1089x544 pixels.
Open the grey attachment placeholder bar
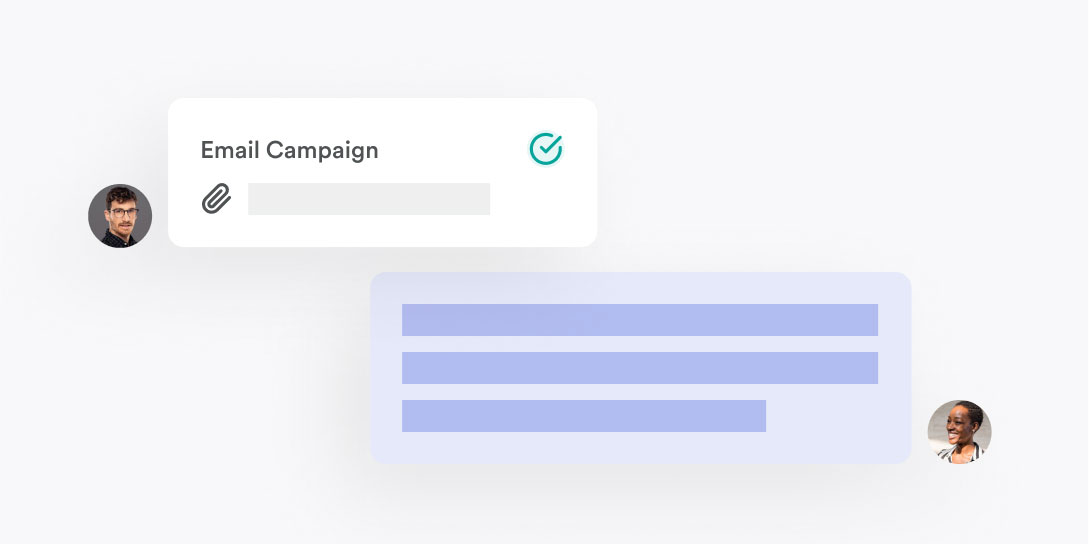(x=369, y=199)
